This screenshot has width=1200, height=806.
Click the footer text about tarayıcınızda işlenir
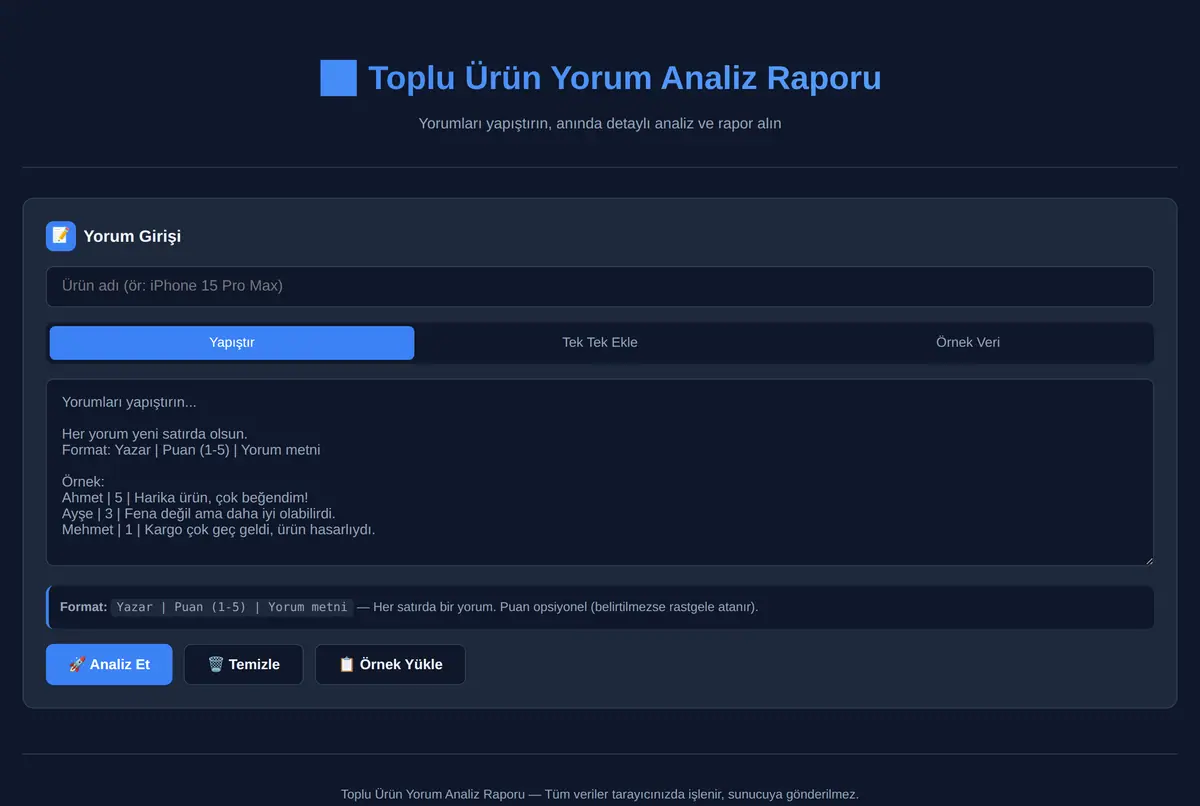(x=600, y=794)
